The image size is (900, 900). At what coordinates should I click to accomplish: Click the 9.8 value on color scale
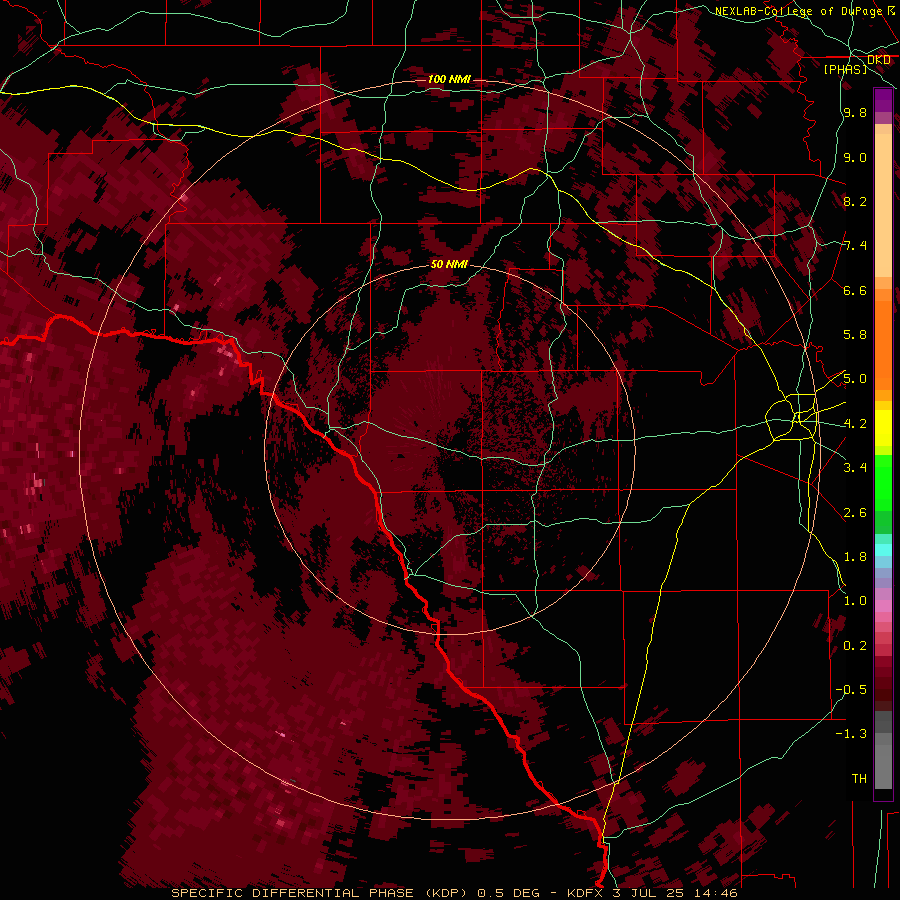[855, 112]
